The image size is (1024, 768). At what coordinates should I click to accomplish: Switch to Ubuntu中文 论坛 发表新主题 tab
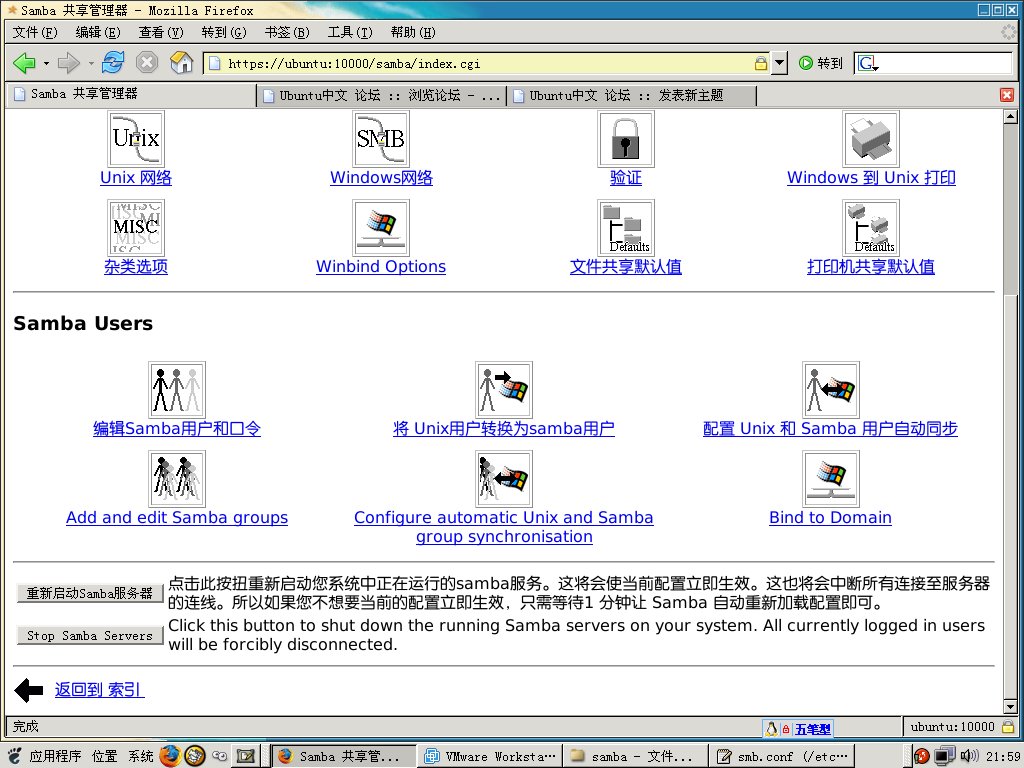pyautogui.click(x=632, y=95)
